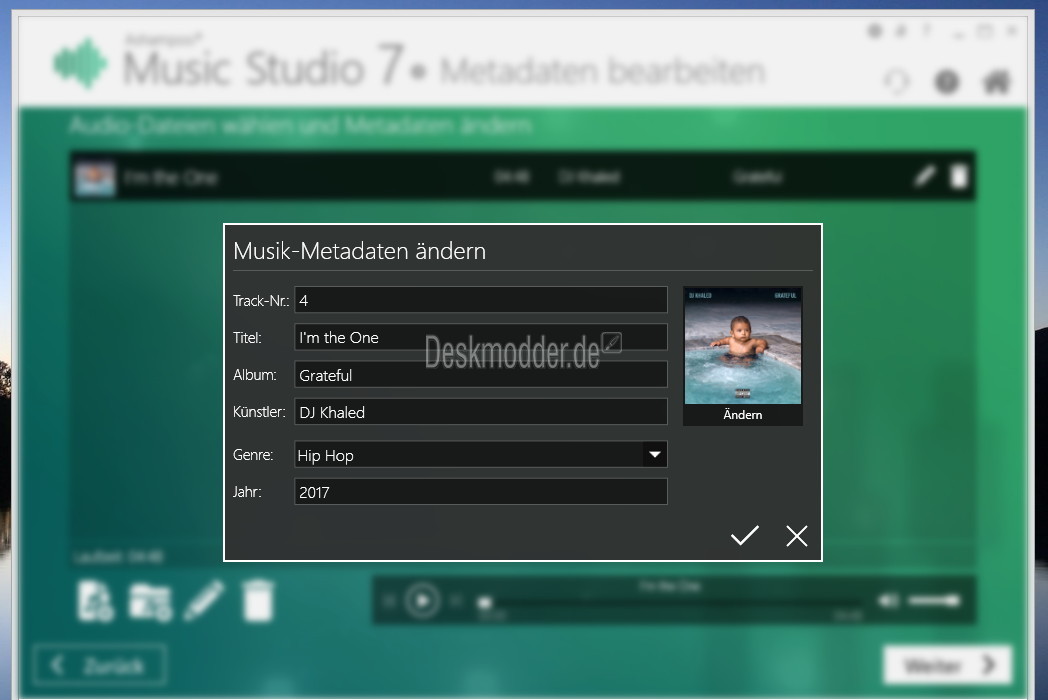The height and width of the screenshot is (700, 1048).
Task: Click the trash icon in track row
Action: click(x=958, y=177)
